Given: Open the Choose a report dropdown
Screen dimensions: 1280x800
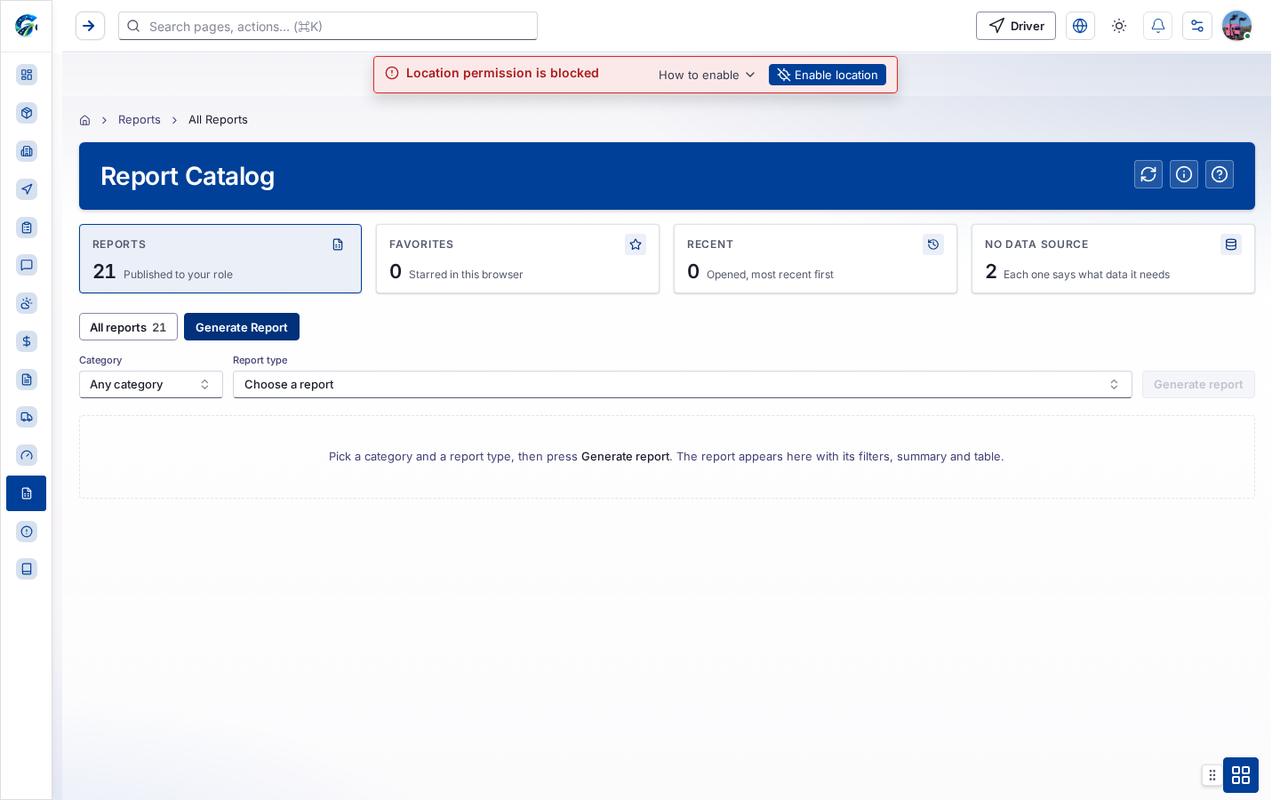Looking at the screenshot, I should click(x=682, y=384).
